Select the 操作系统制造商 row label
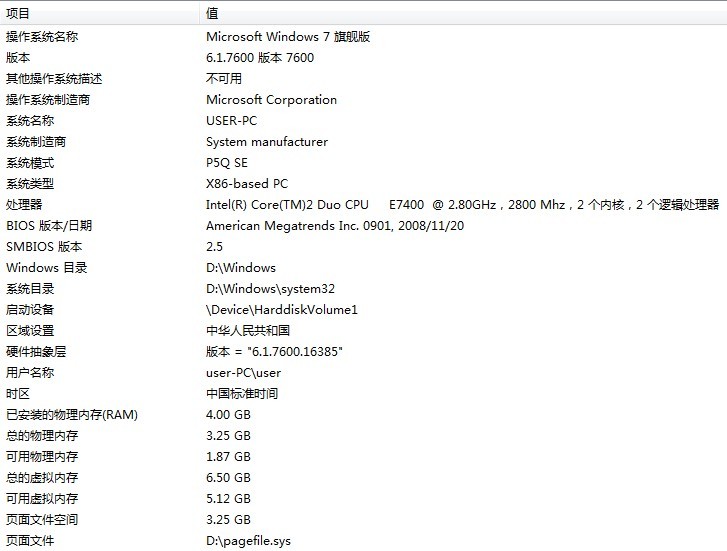This screenshot has height=551, width=727. tap(48, 100)
